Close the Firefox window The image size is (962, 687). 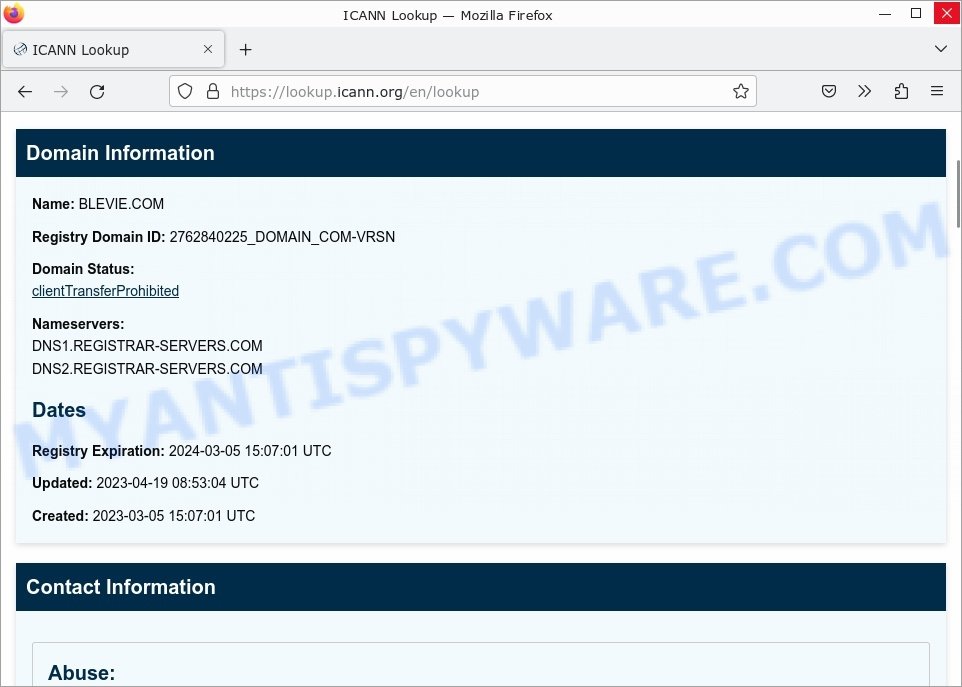(947, 13)
